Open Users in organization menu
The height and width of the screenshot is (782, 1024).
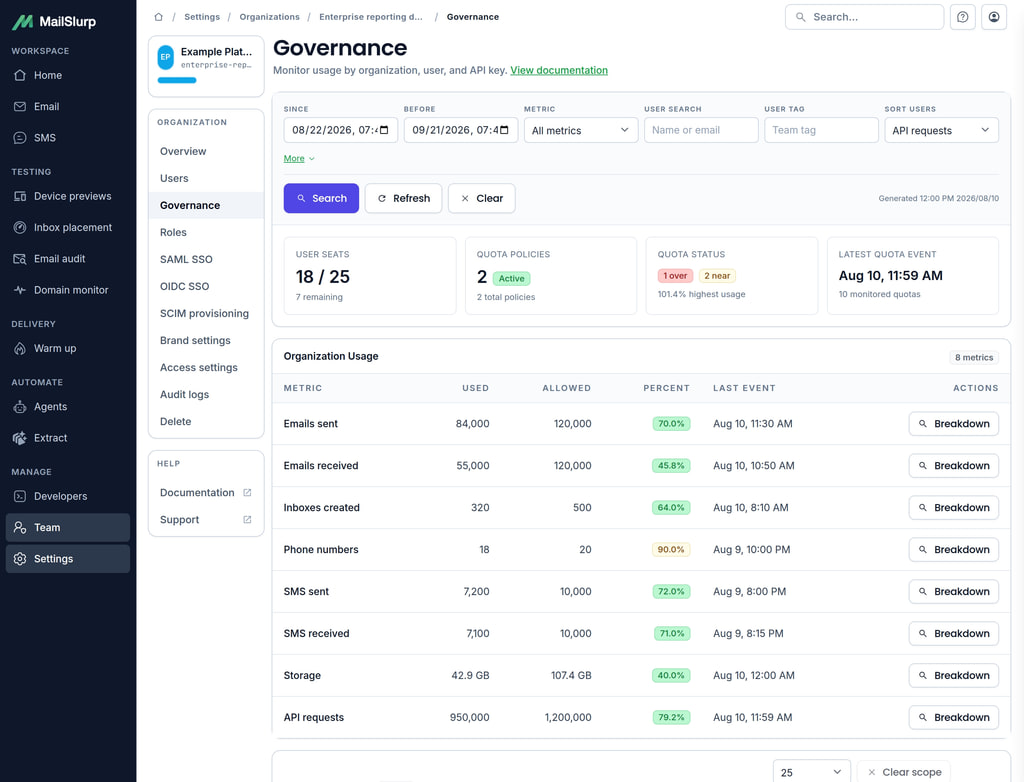coord(206,178)
